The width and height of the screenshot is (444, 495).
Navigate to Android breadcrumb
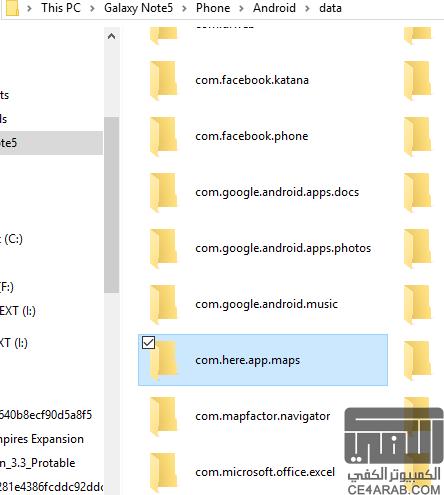point(274,8)
